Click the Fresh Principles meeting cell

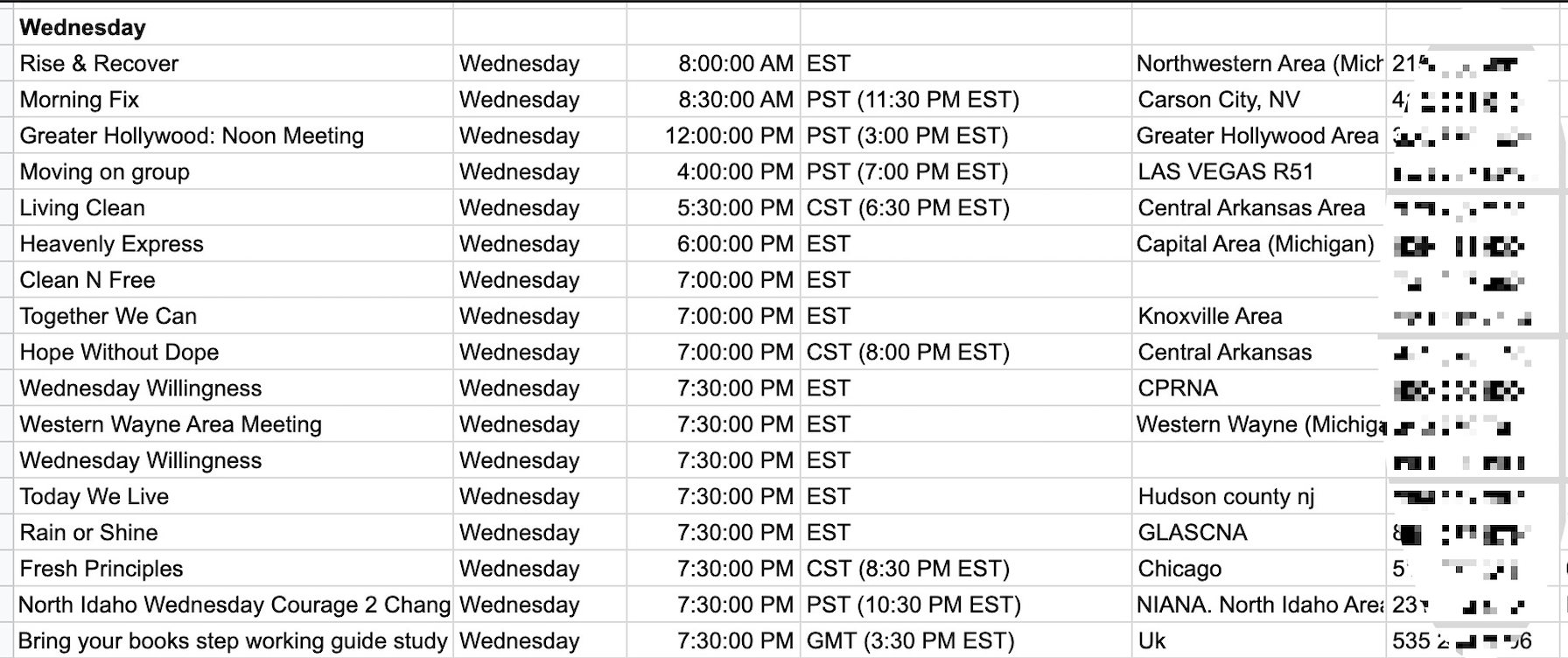(234, 568)
